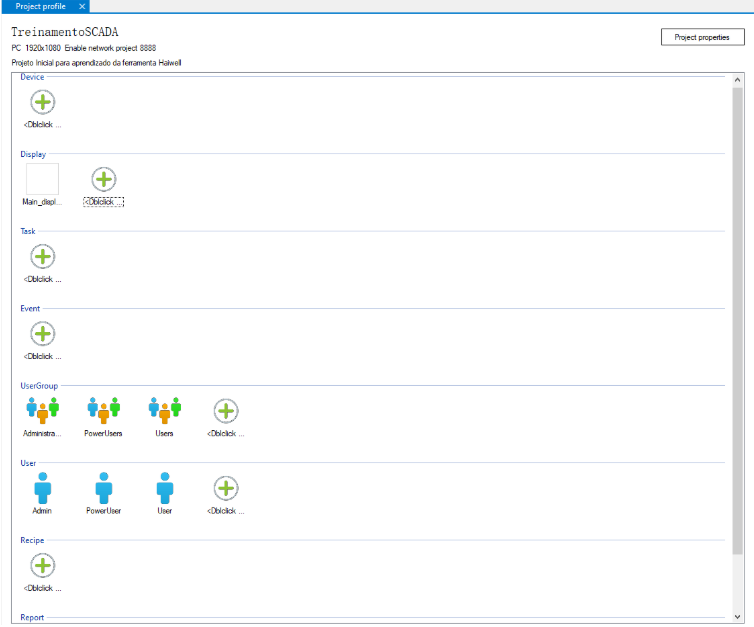Click the TreinamentoSCADA project title
Viewport: 754px width, 627px height.
coord(65,32)
